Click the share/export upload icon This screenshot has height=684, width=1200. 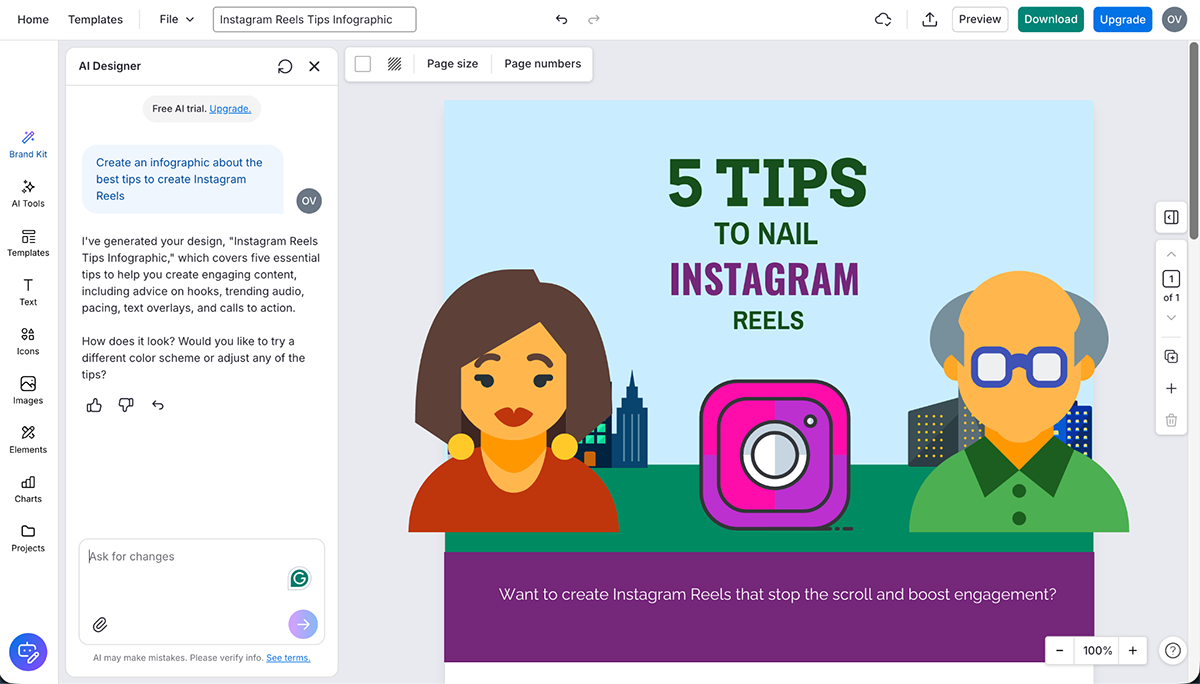[x=930, y=20]
